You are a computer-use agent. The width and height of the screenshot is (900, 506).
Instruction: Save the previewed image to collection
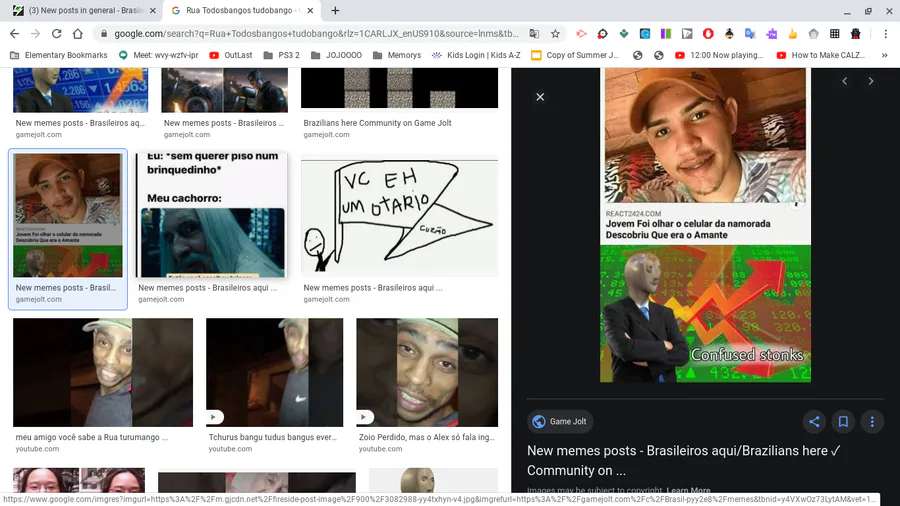click(x=843, y=422)
